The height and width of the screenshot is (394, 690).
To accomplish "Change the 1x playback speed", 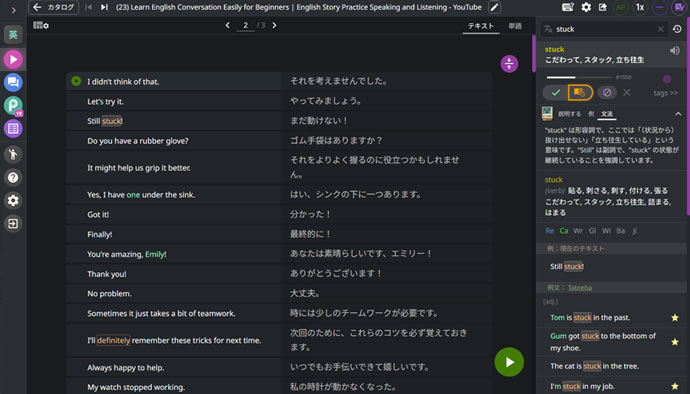I will point(640,7).
